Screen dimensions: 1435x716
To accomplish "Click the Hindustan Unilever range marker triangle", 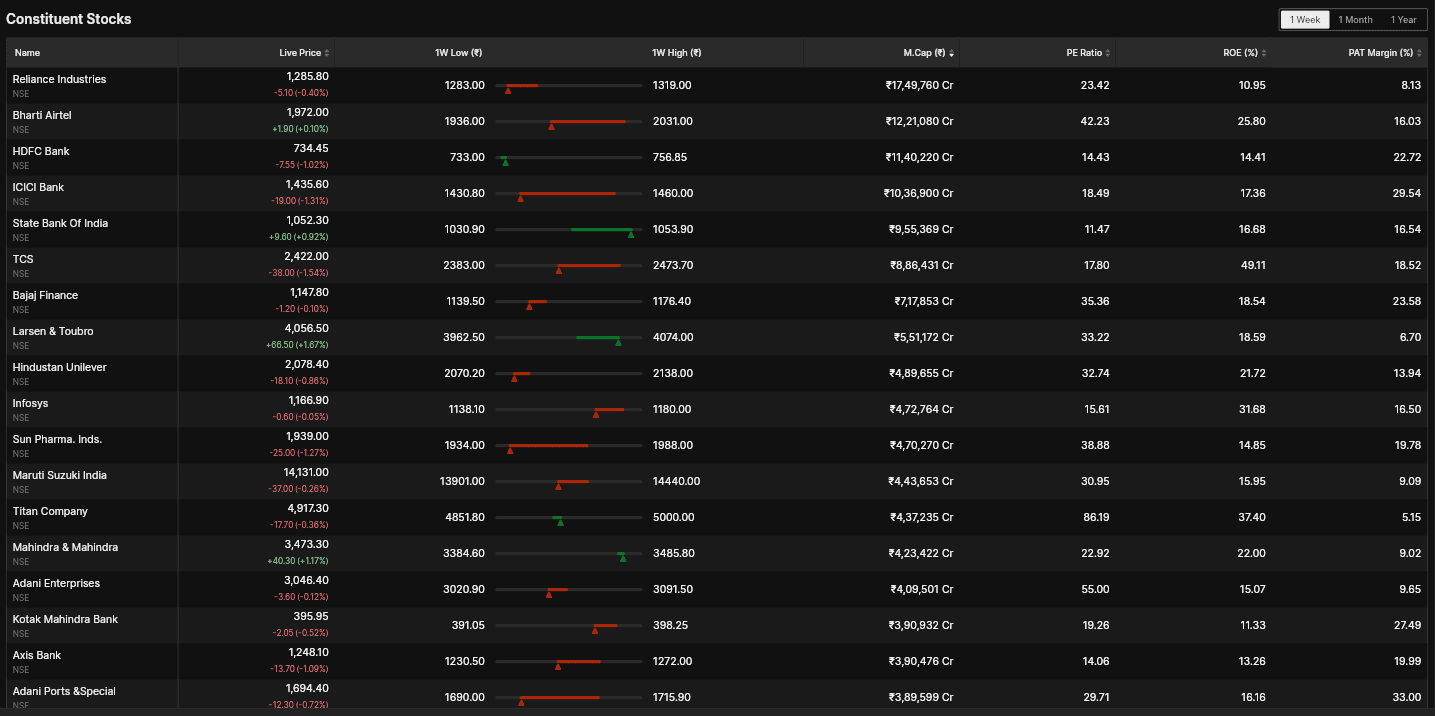I will tap(514, 378).
